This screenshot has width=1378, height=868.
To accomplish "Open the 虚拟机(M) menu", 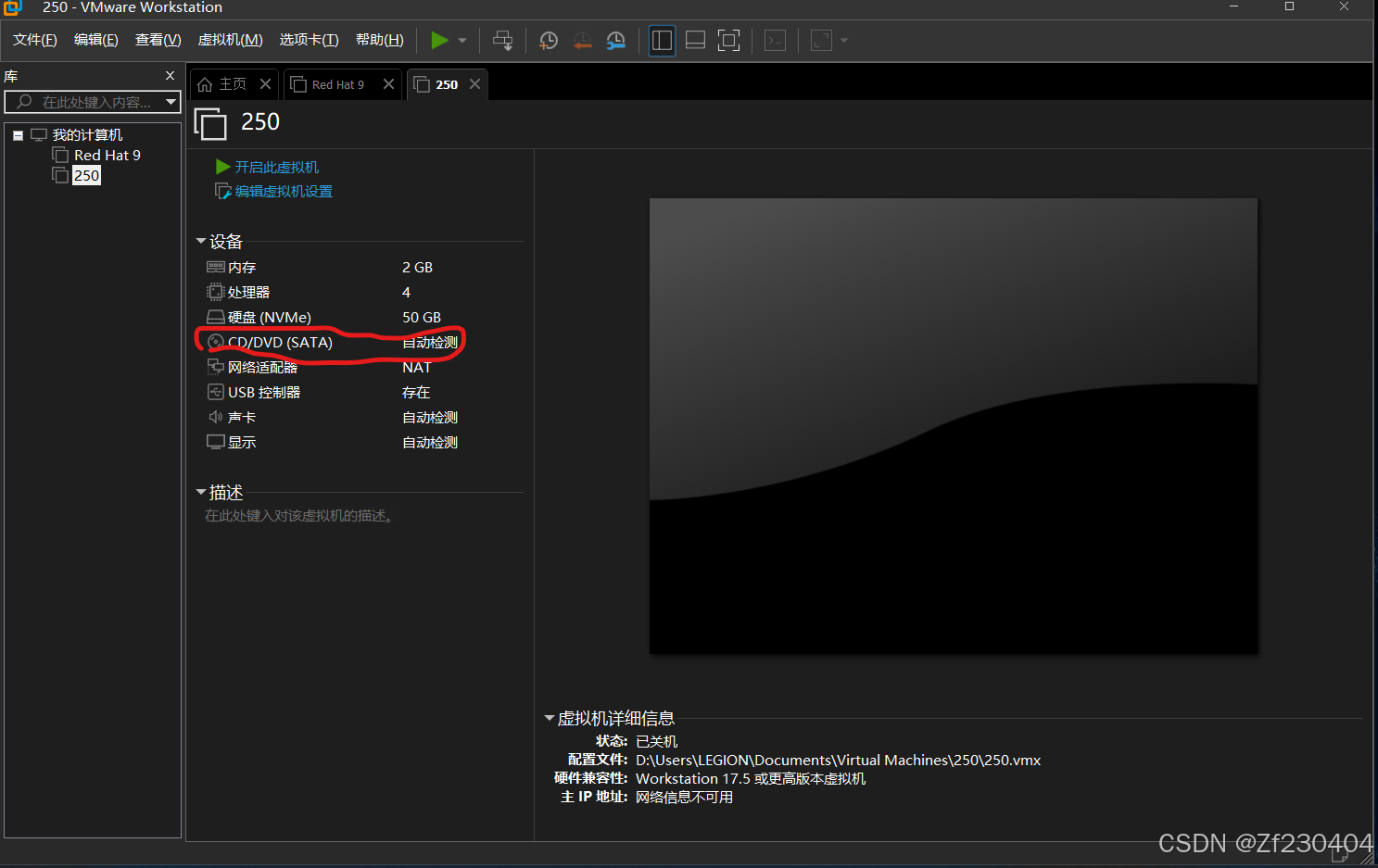I will click(x=230, y=40).
